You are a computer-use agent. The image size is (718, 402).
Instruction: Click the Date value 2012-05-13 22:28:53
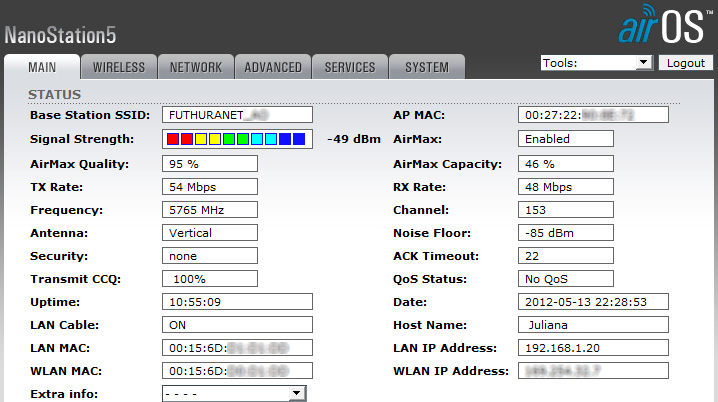(593, 302)
